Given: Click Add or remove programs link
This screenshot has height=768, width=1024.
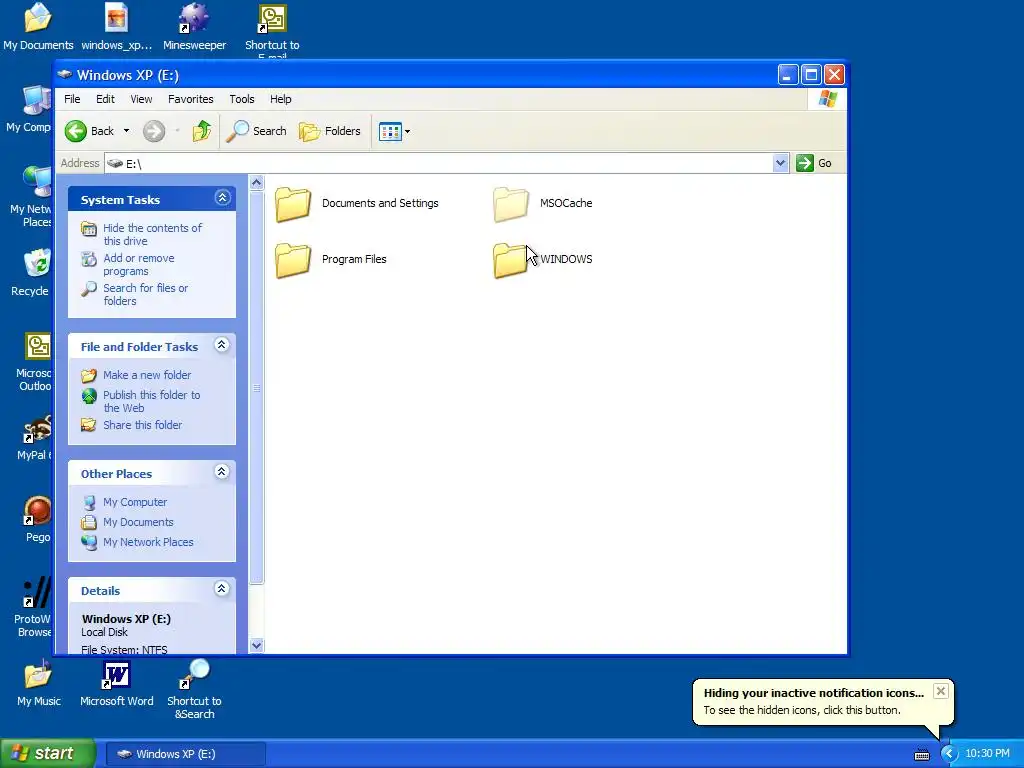Looking at the screenshot, I should pos(138,264).
